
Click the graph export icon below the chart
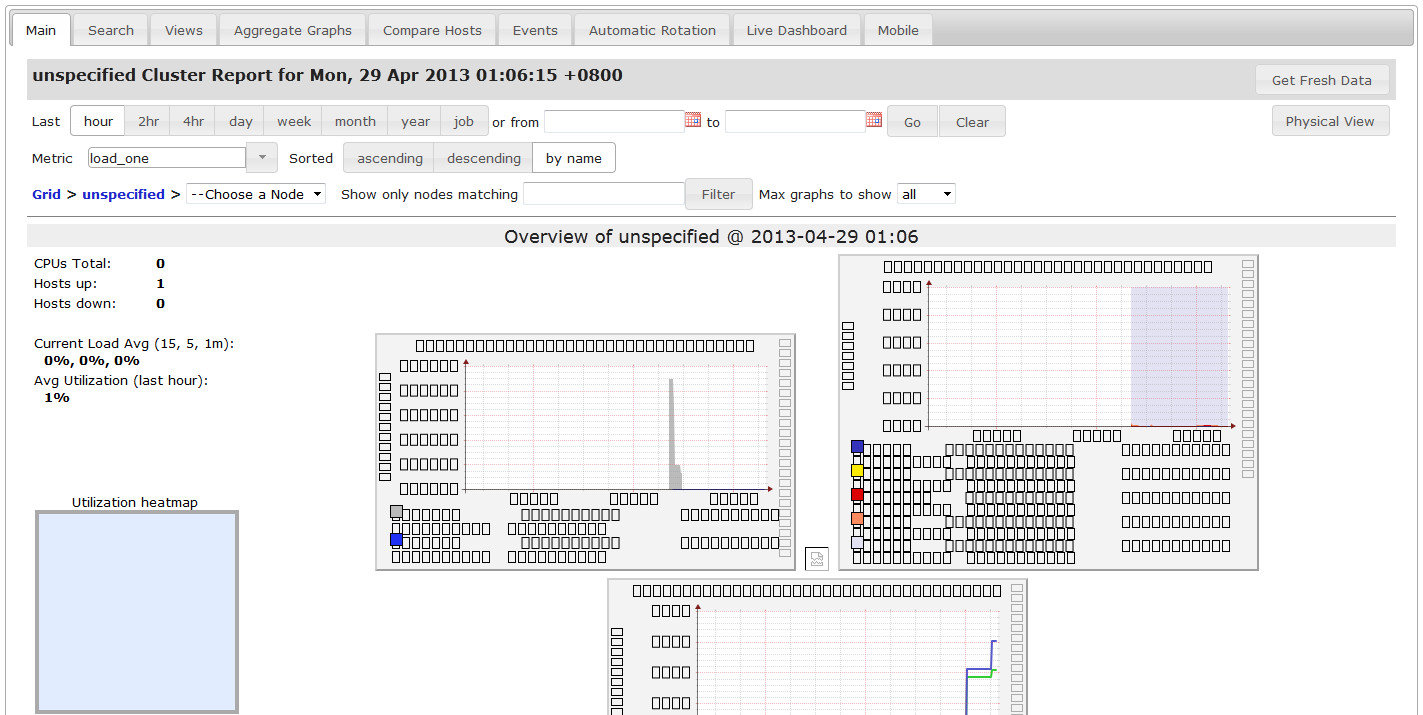tap(817, 559)
